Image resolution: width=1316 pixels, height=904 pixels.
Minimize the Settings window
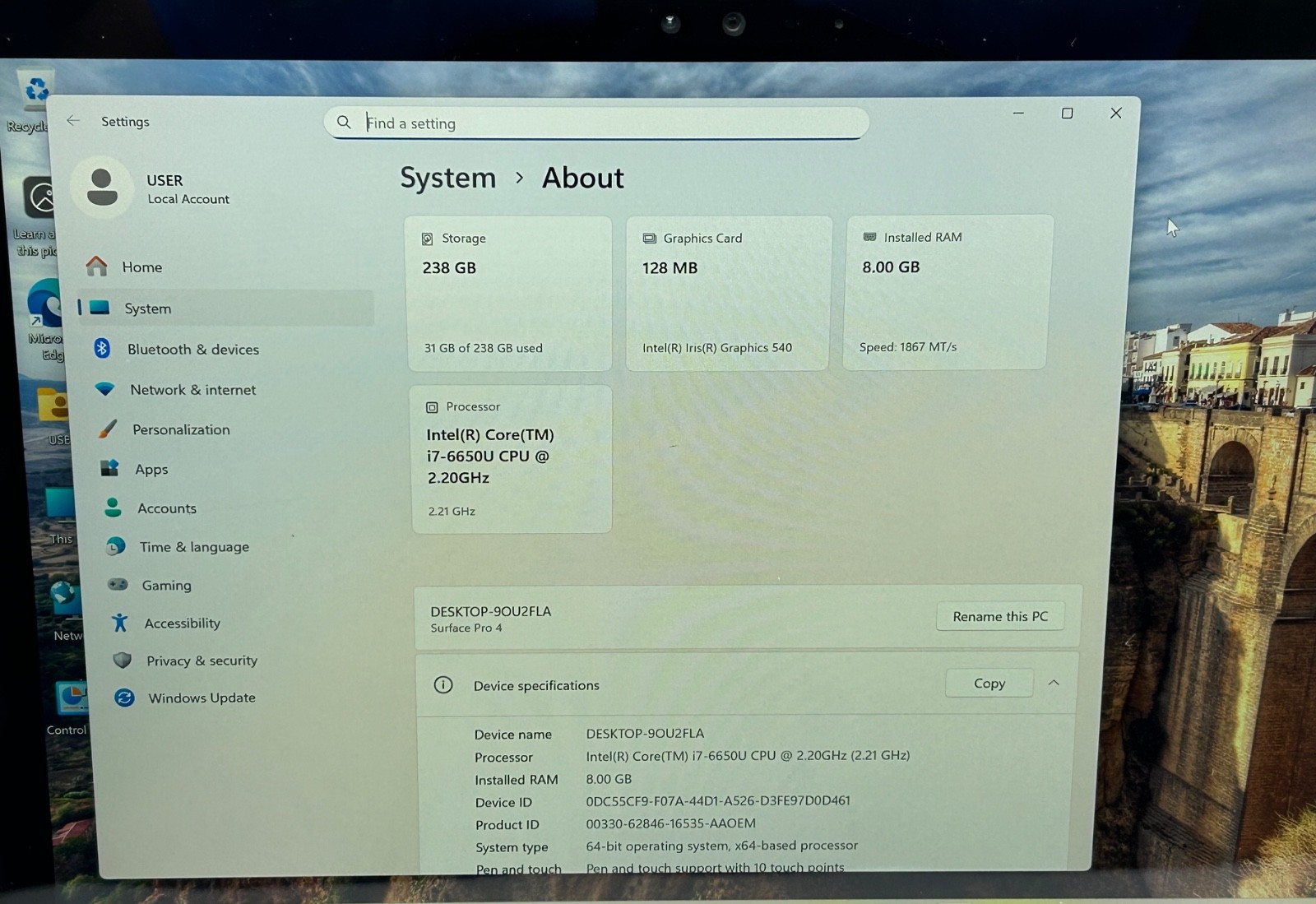(x=1018, y=113)
